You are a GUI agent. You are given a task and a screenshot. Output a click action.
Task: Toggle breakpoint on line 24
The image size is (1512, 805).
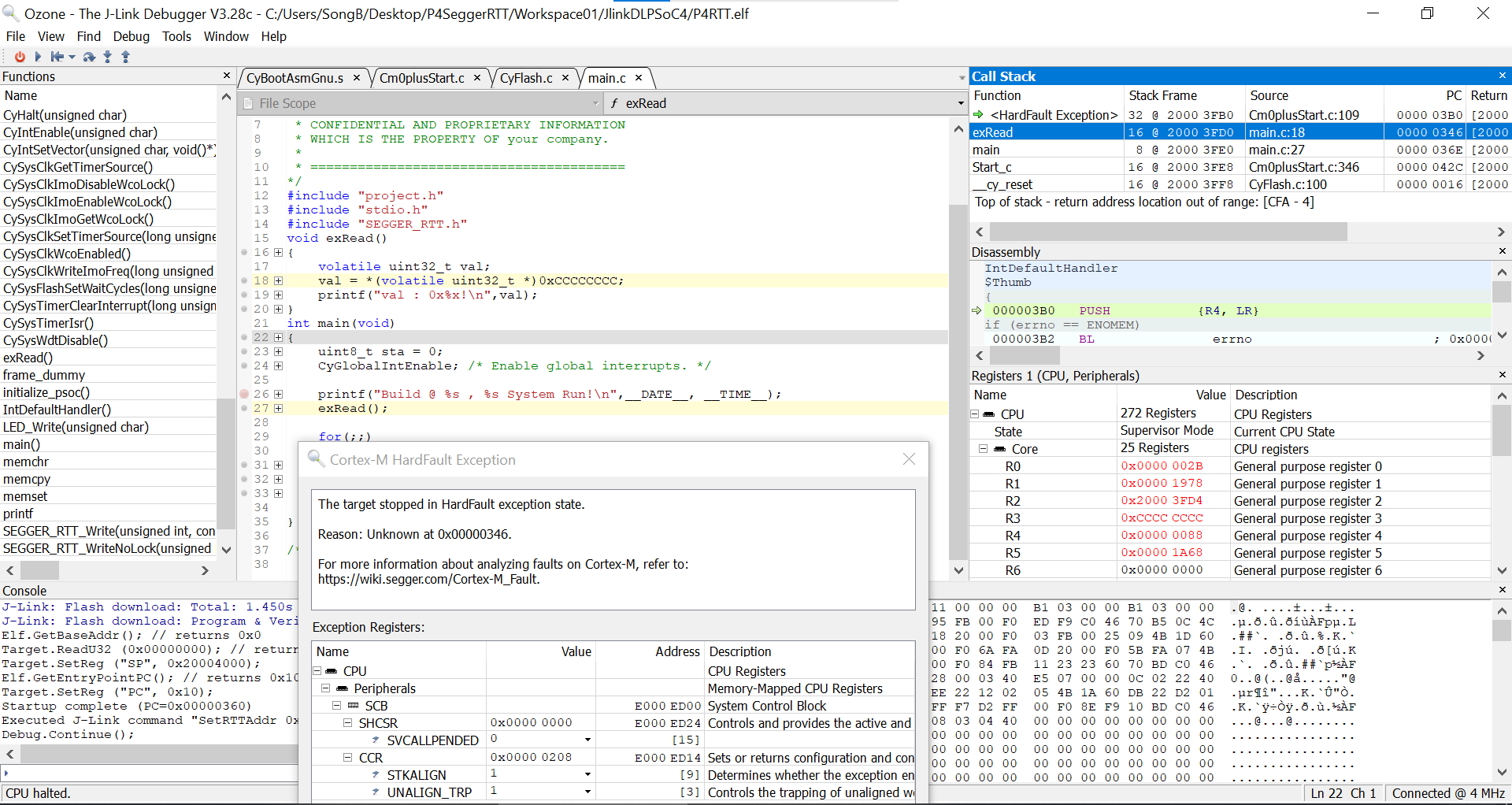point(244,365)
